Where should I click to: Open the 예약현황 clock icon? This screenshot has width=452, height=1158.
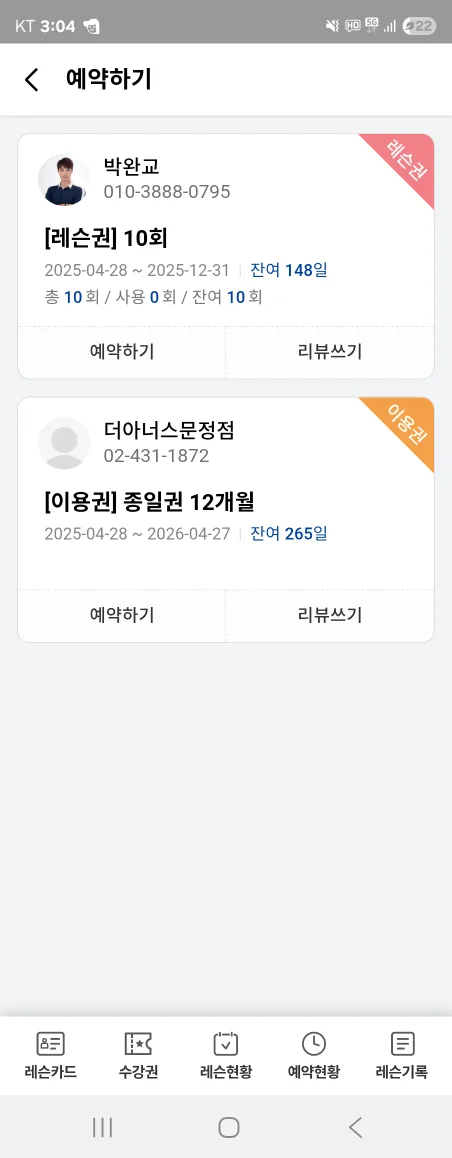[x=314, y=1044]
